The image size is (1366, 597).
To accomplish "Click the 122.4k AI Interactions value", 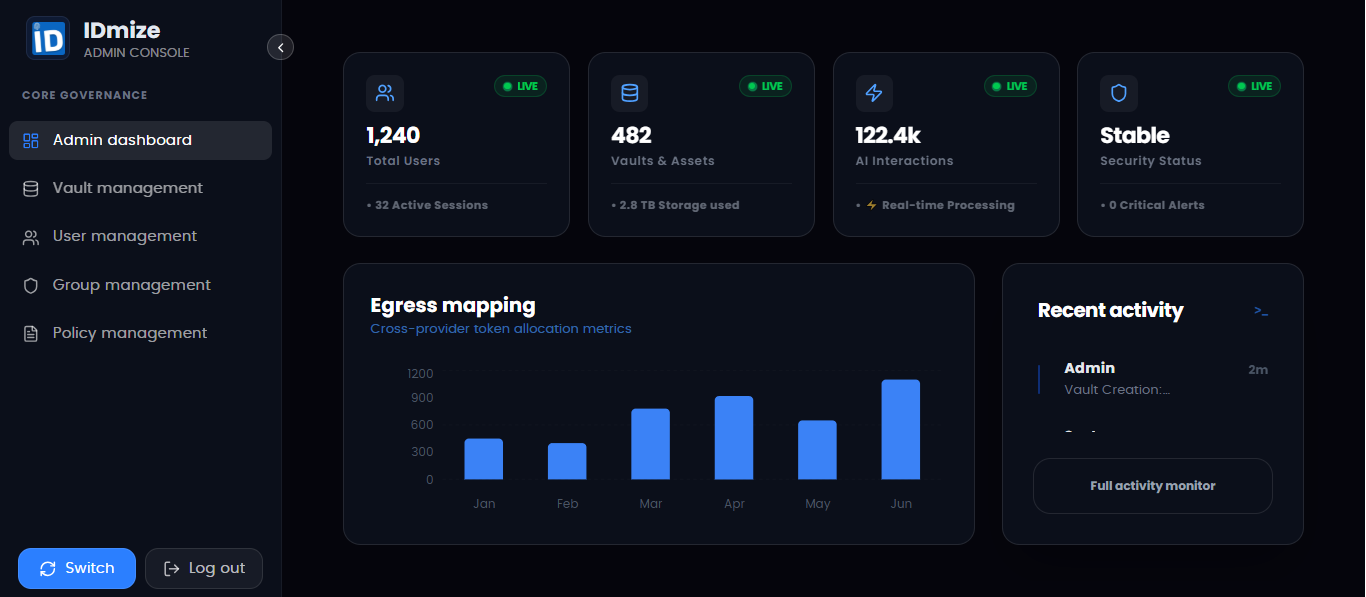I will [x=888, y=135].
